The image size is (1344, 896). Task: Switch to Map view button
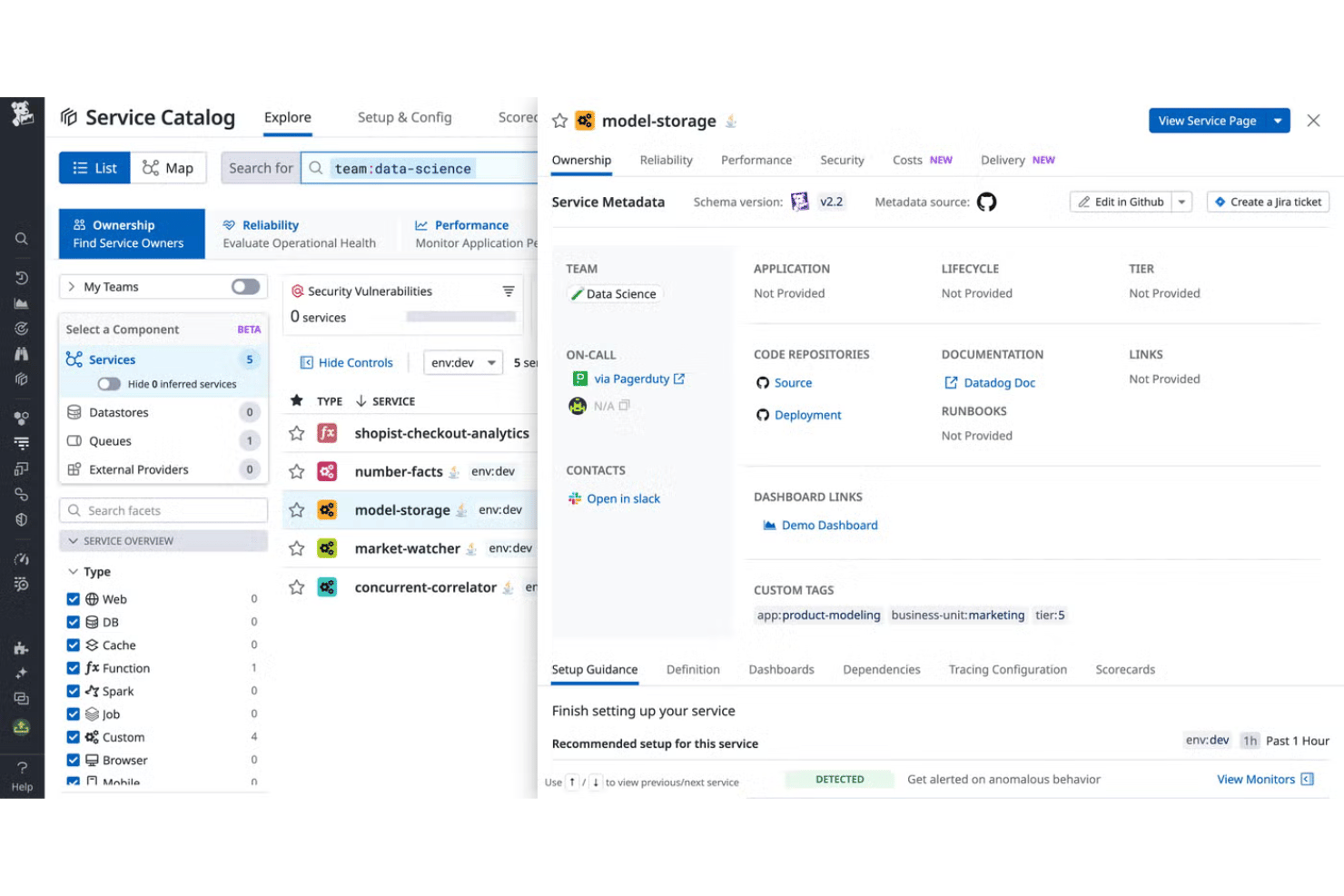pos(168,168)
